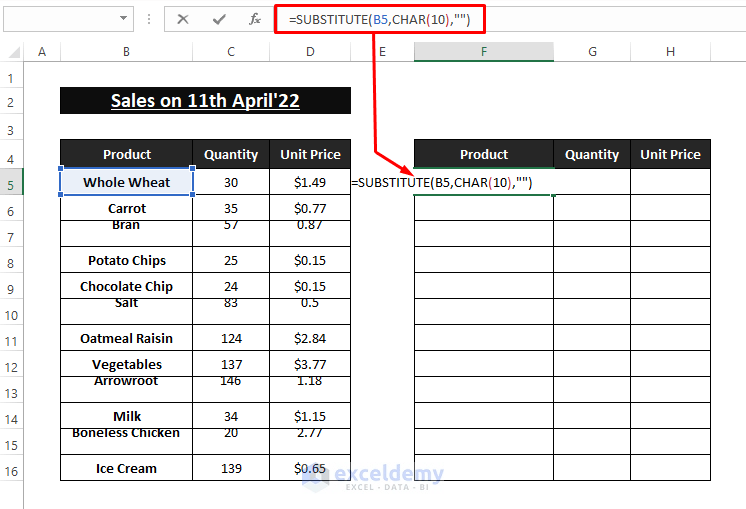Click quantity cell showing 30

231,182
